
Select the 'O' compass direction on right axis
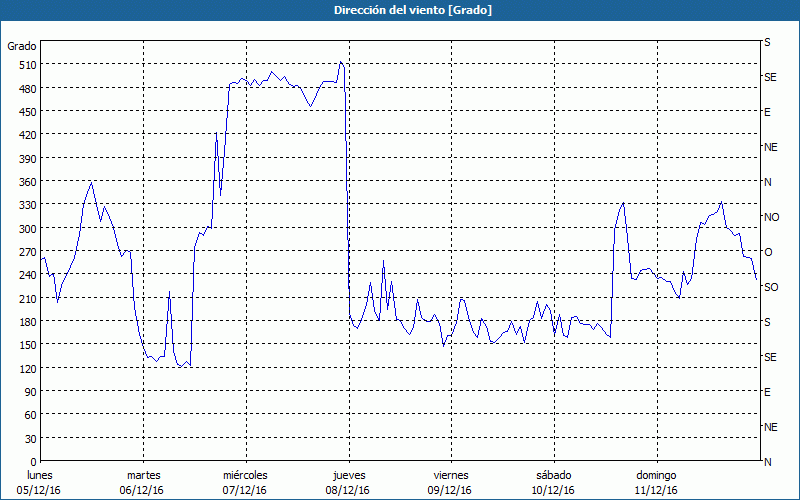click(x=768, y=252)
